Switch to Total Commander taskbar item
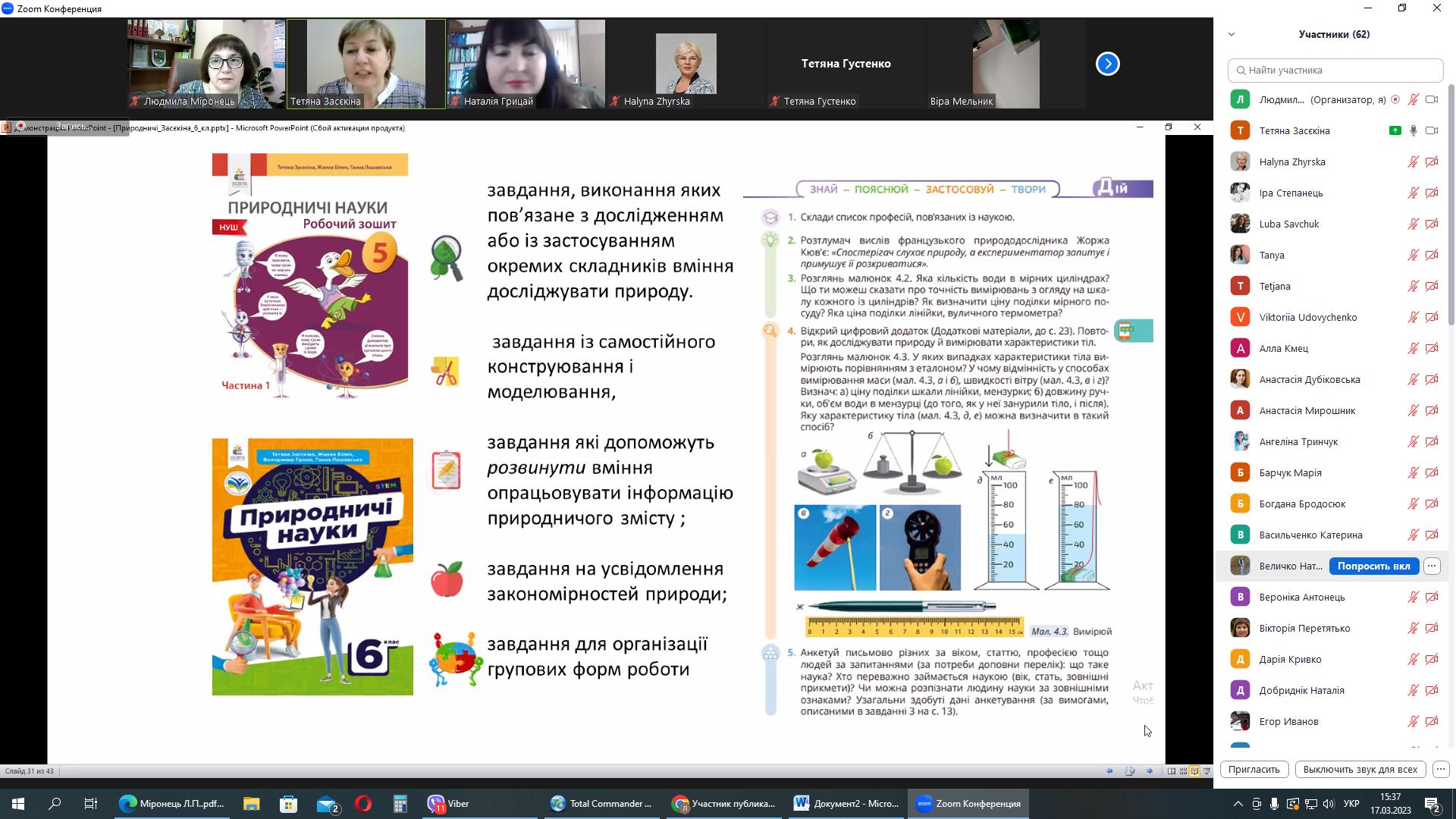 pos(601,803)
